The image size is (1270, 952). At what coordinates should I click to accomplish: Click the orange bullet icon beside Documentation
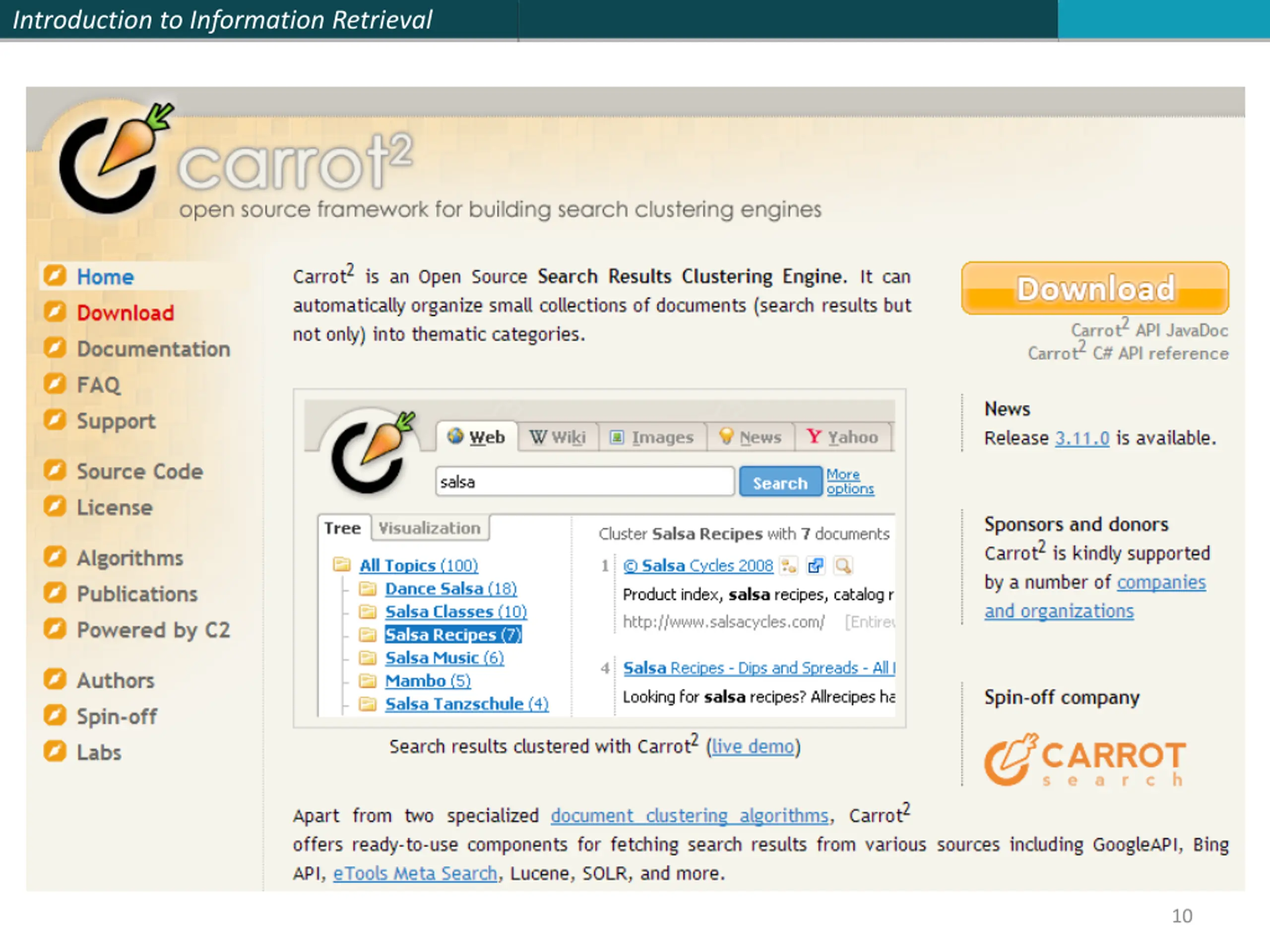[55, 348]
